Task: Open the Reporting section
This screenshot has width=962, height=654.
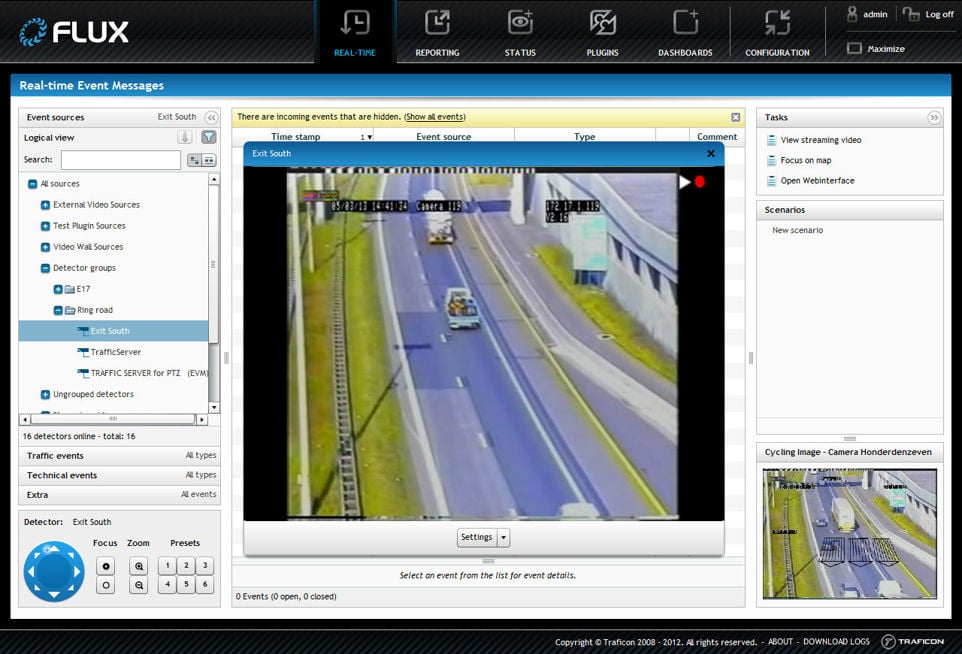Action: point(437,32)
